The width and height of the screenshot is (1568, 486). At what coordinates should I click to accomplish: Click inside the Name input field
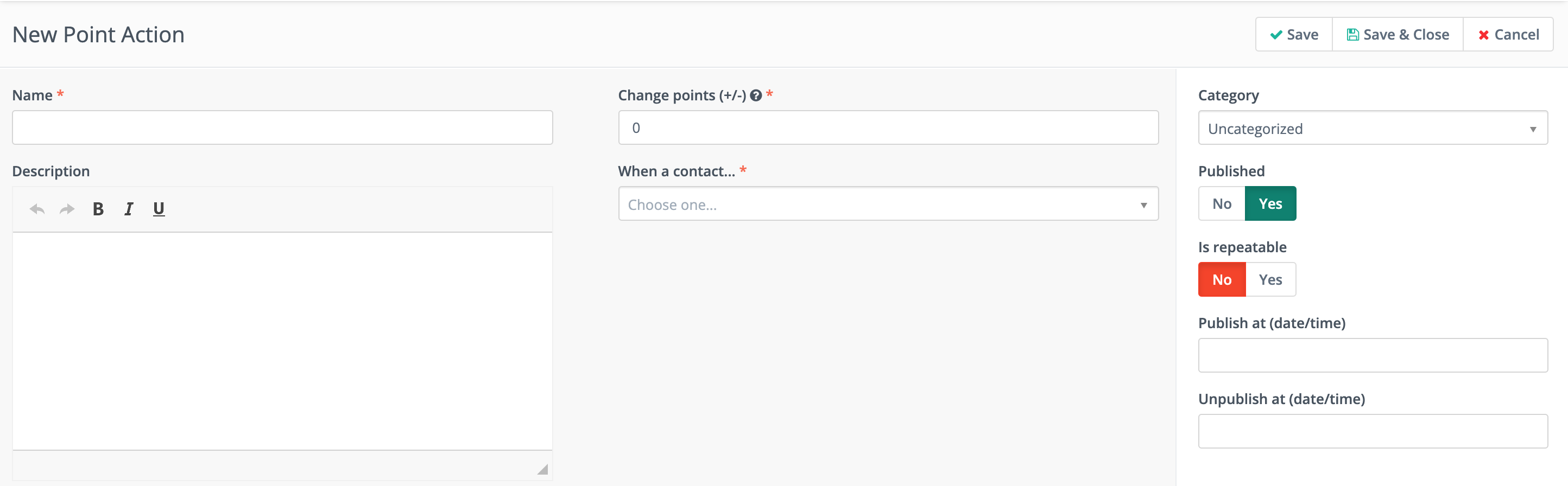pos(282,127)
